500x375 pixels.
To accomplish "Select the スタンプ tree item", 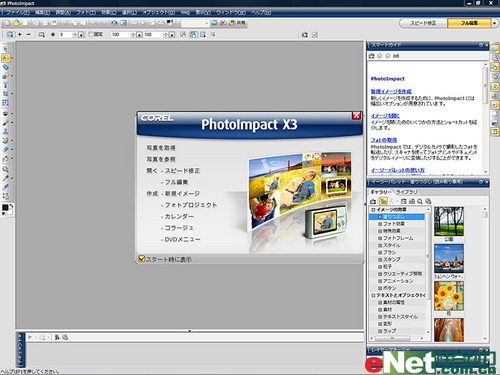I will point(392,260).
